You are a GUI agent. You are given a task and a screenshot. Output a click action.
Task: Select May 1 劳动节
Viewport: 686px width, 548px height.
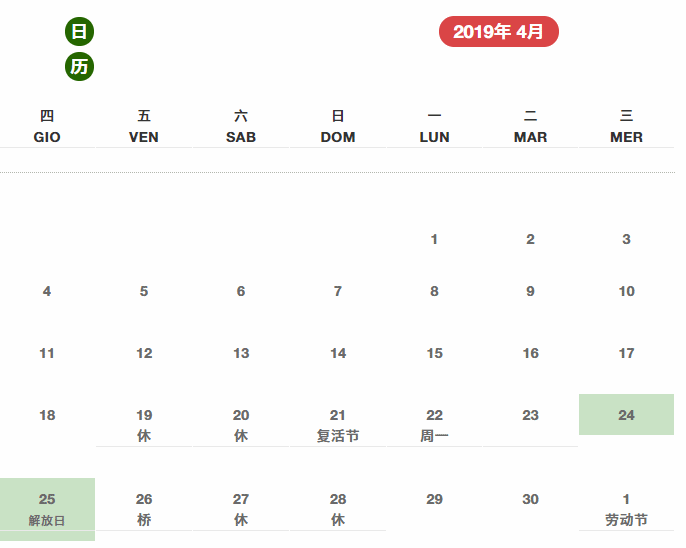[x=626, y=508]
